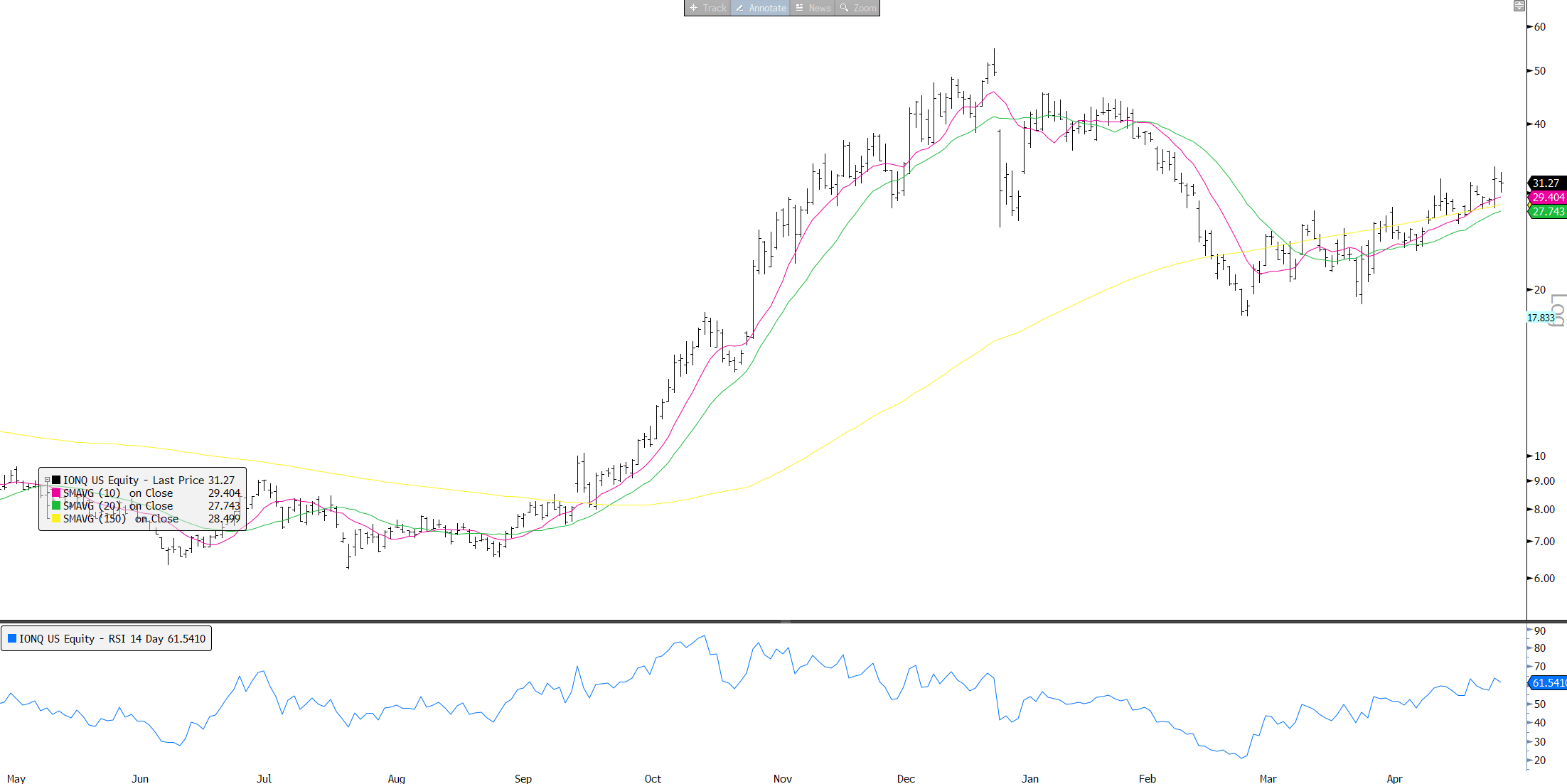
Task: Click the panel divider resize handle
Action: point(785,622)
